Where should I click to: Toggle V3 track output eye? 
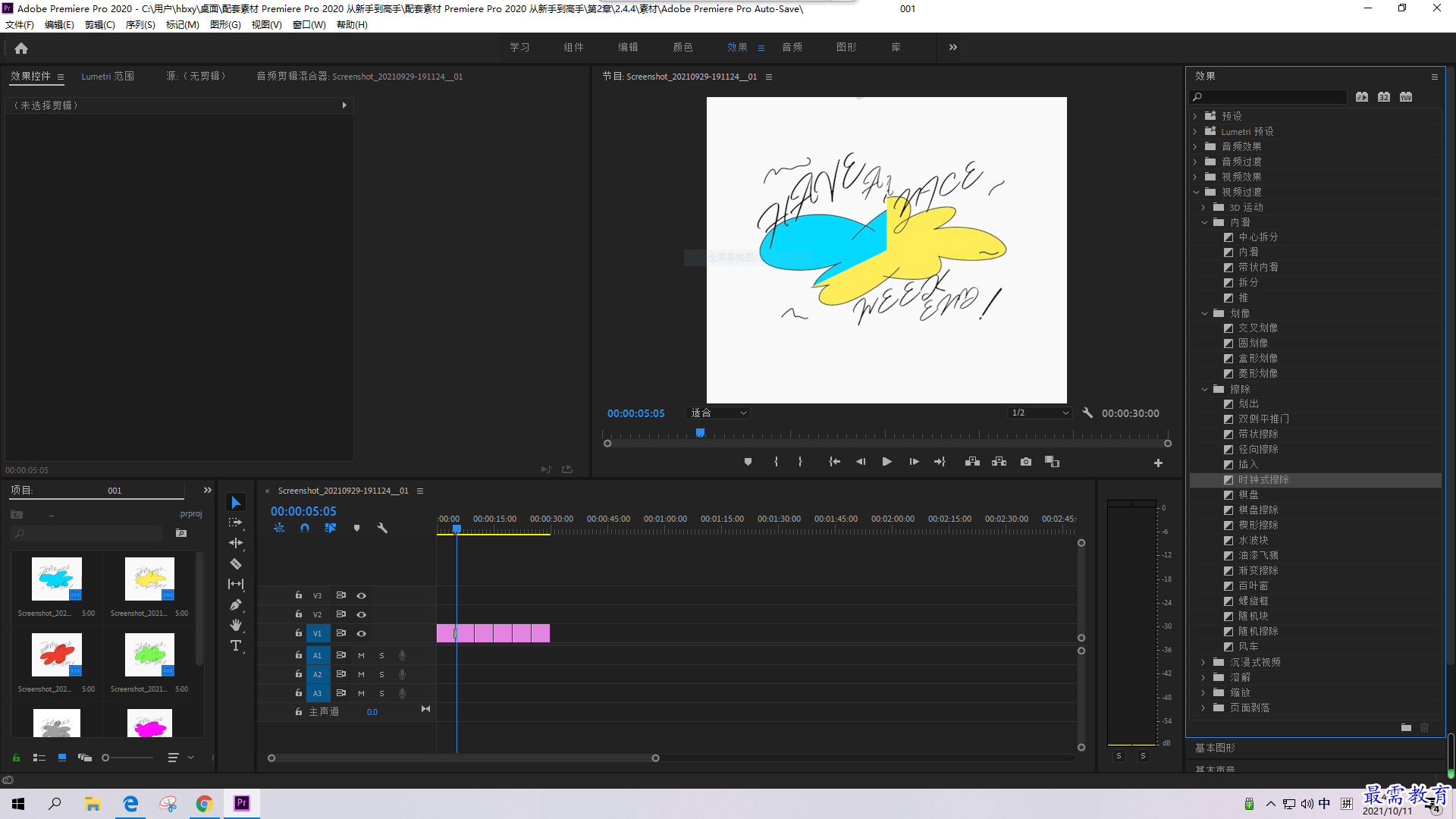point(361,595)
